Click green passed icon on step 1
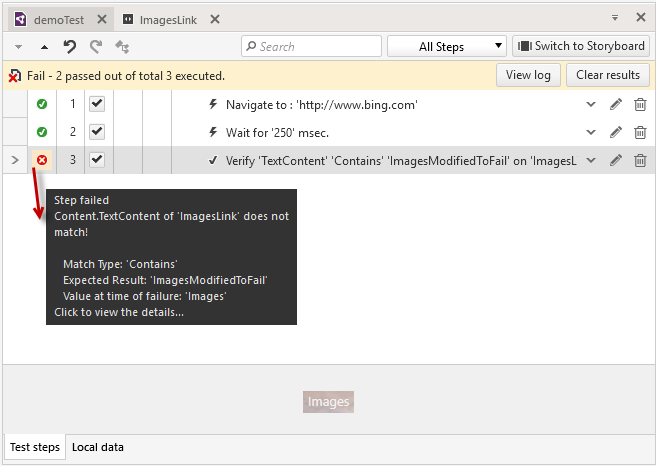Viewport: 656px width, 466px height. click(x=42, y=104)
